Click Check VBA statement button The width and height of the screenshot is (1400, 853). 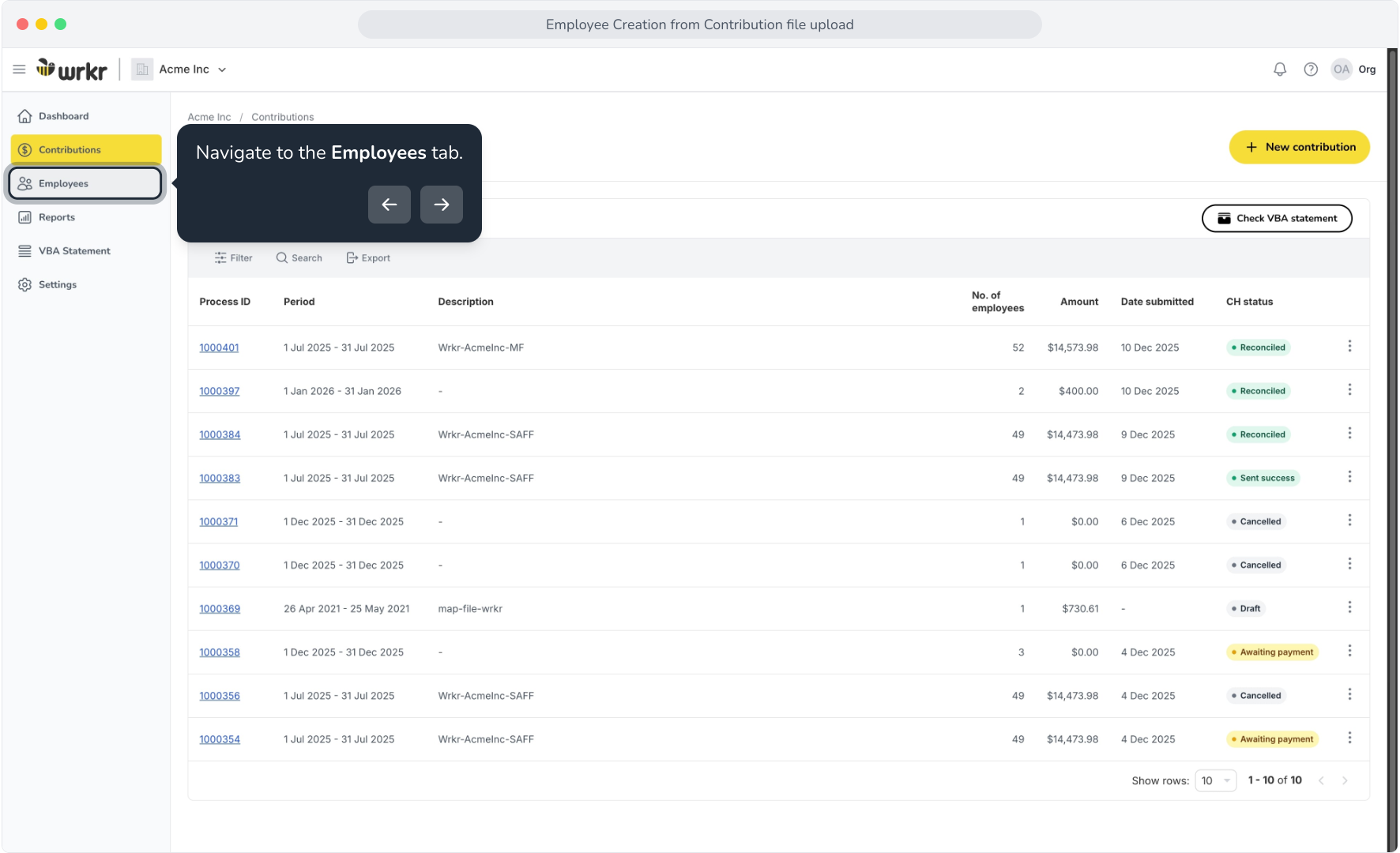1277,219
